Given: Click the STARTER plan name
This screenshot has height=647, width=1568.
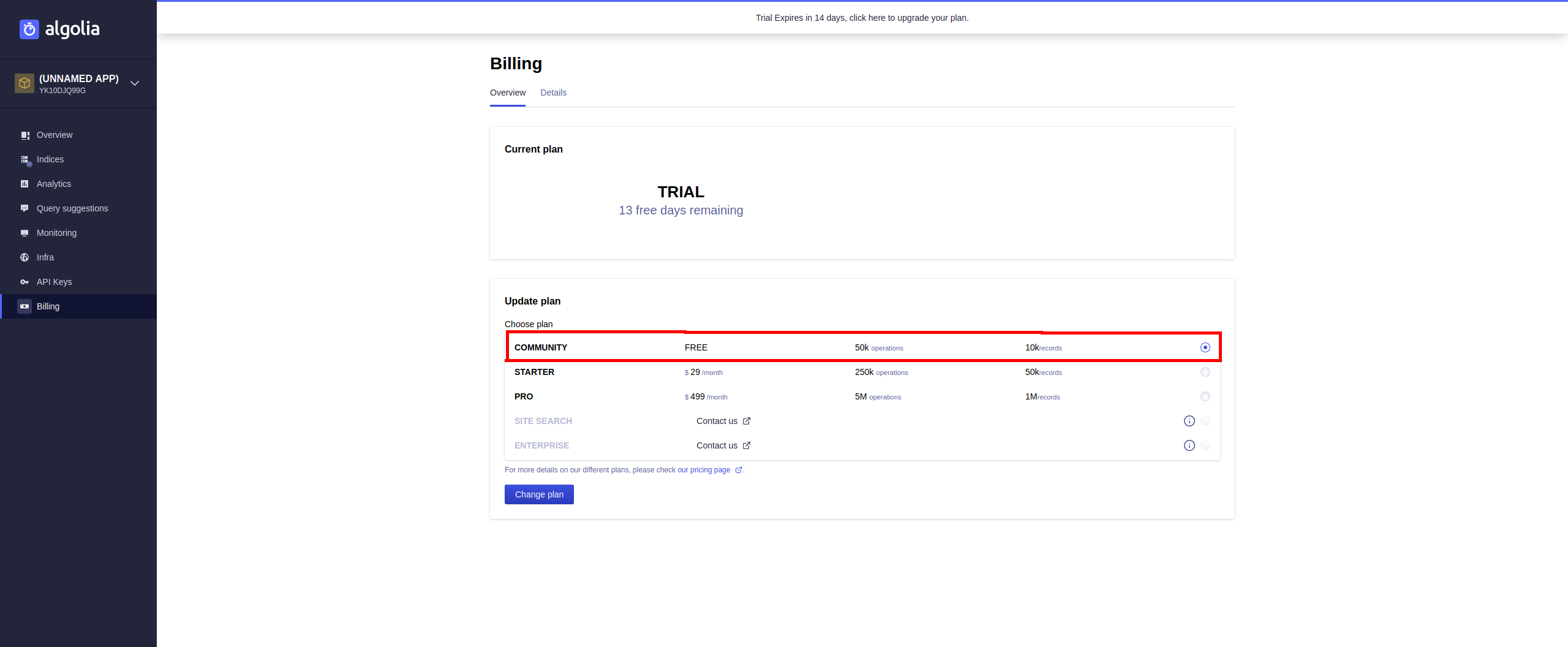Looking at the screenshot, I should (534, 372).
